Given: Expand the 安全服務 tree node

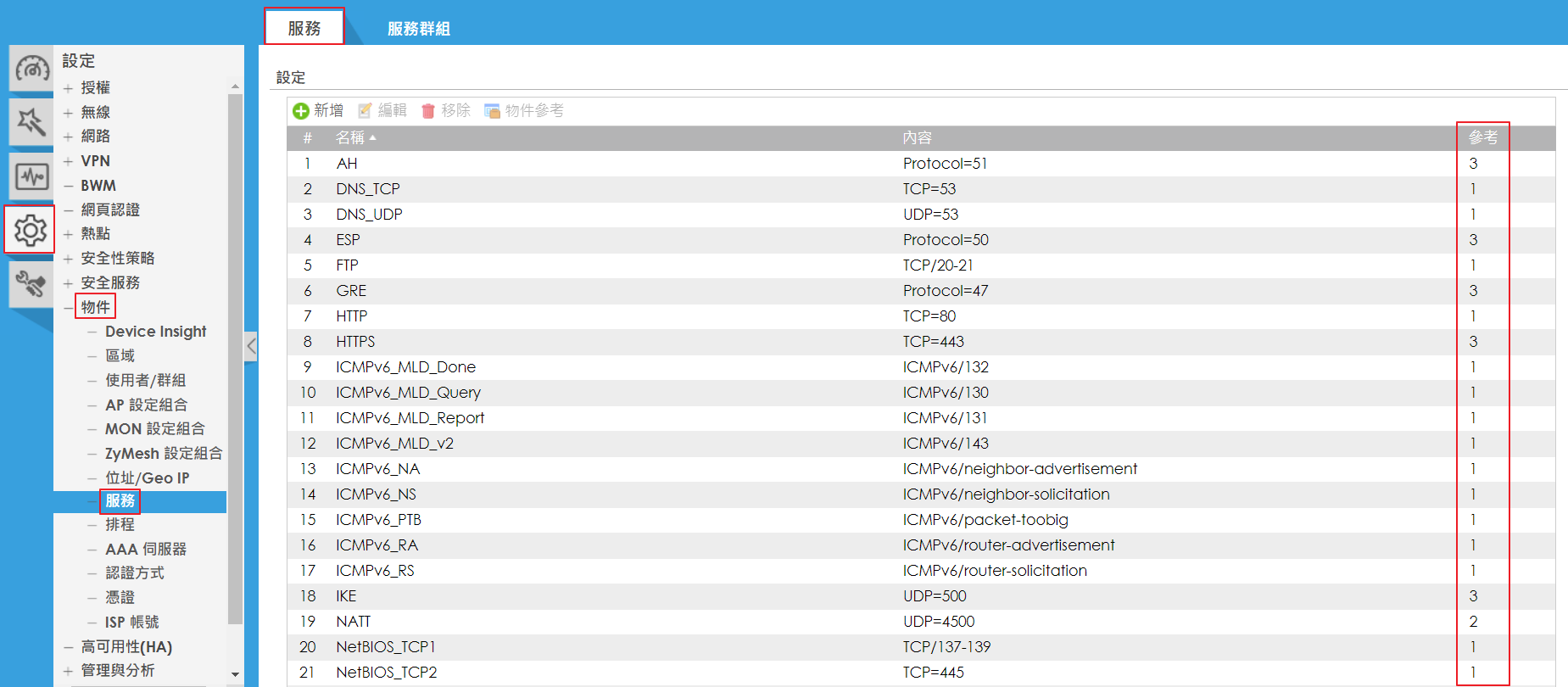Looking at the screenshot, I should tap(68, 283).
